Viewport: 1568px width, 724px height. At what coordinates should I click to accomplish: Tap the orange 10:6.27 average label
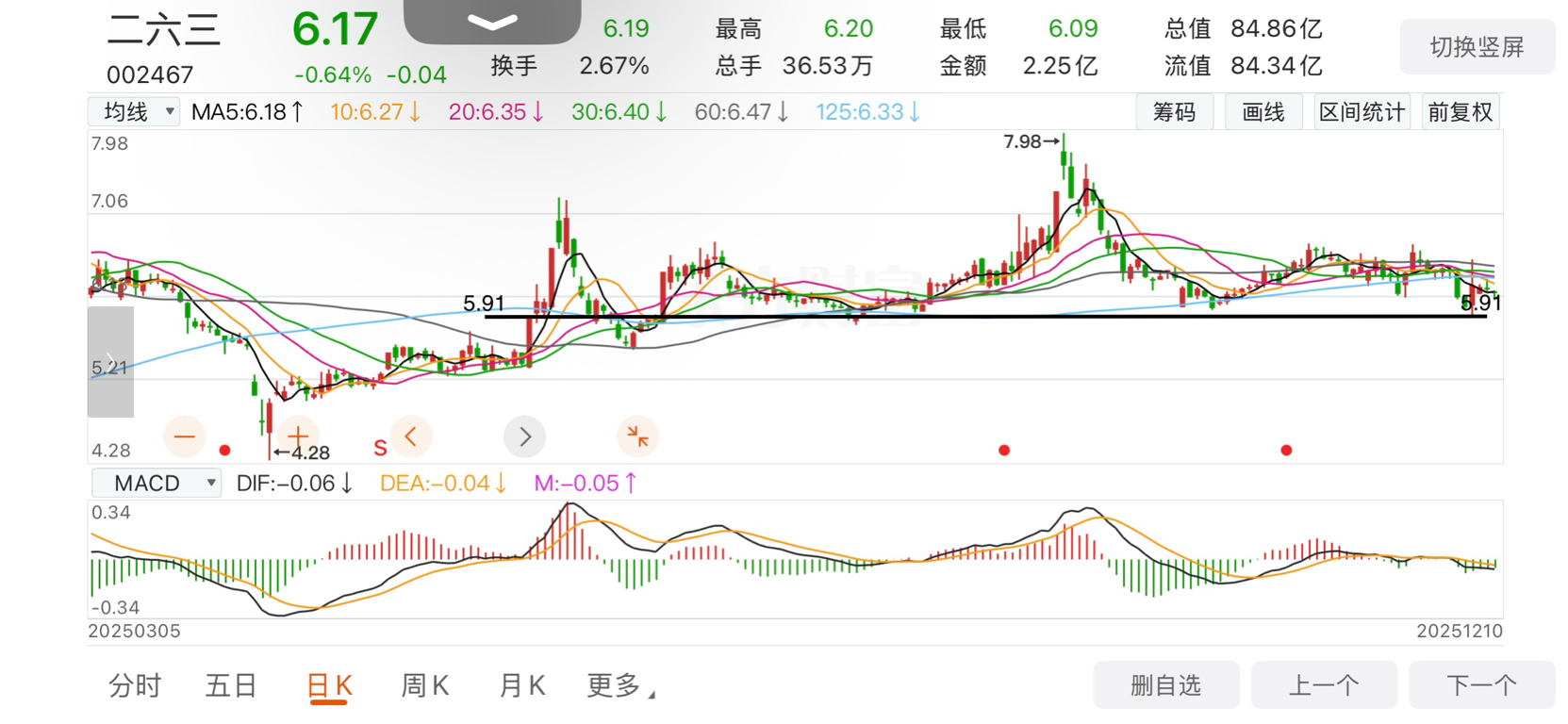tap(374, 112)
